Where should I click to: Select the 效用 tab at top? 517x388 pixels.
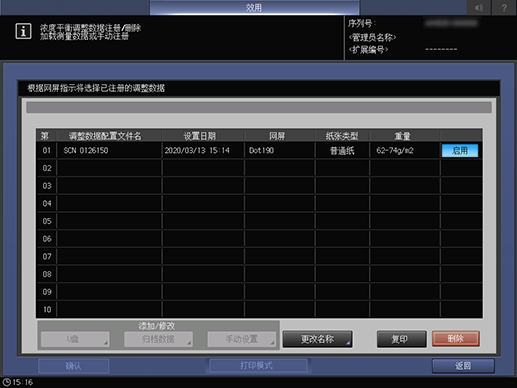click(x=254, y=7)
